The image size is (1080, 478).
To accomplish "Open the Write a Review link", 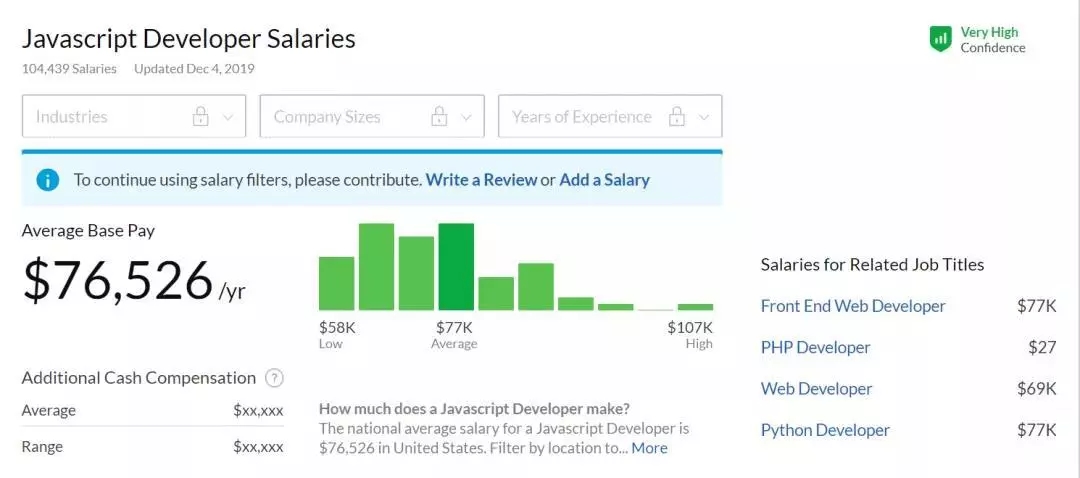I will (x=480, y=180).
